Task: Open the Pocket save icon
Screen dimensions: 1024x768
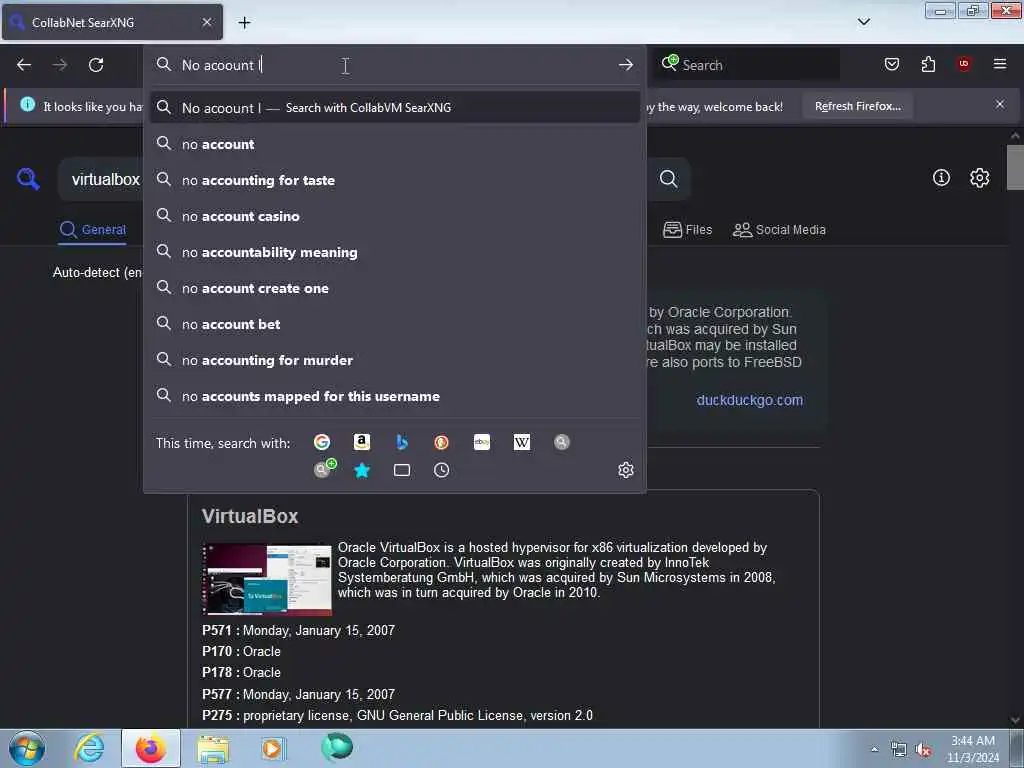Action: [x=891, y=64]
